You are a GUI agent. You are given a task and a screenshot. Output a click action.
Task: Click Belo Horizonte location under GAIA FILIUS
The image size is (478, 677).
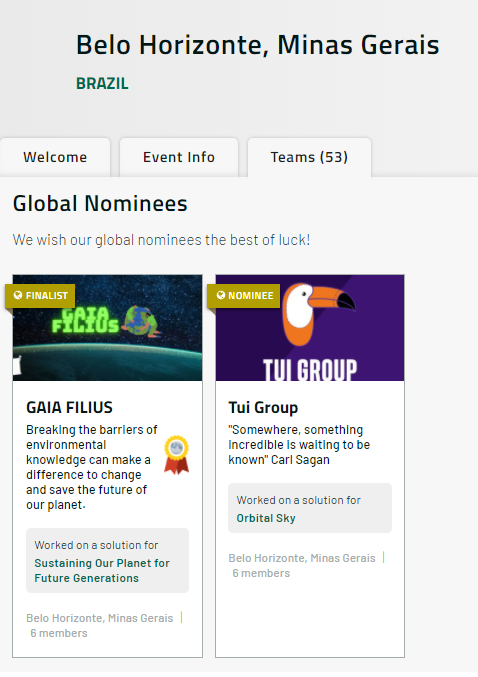100,618
